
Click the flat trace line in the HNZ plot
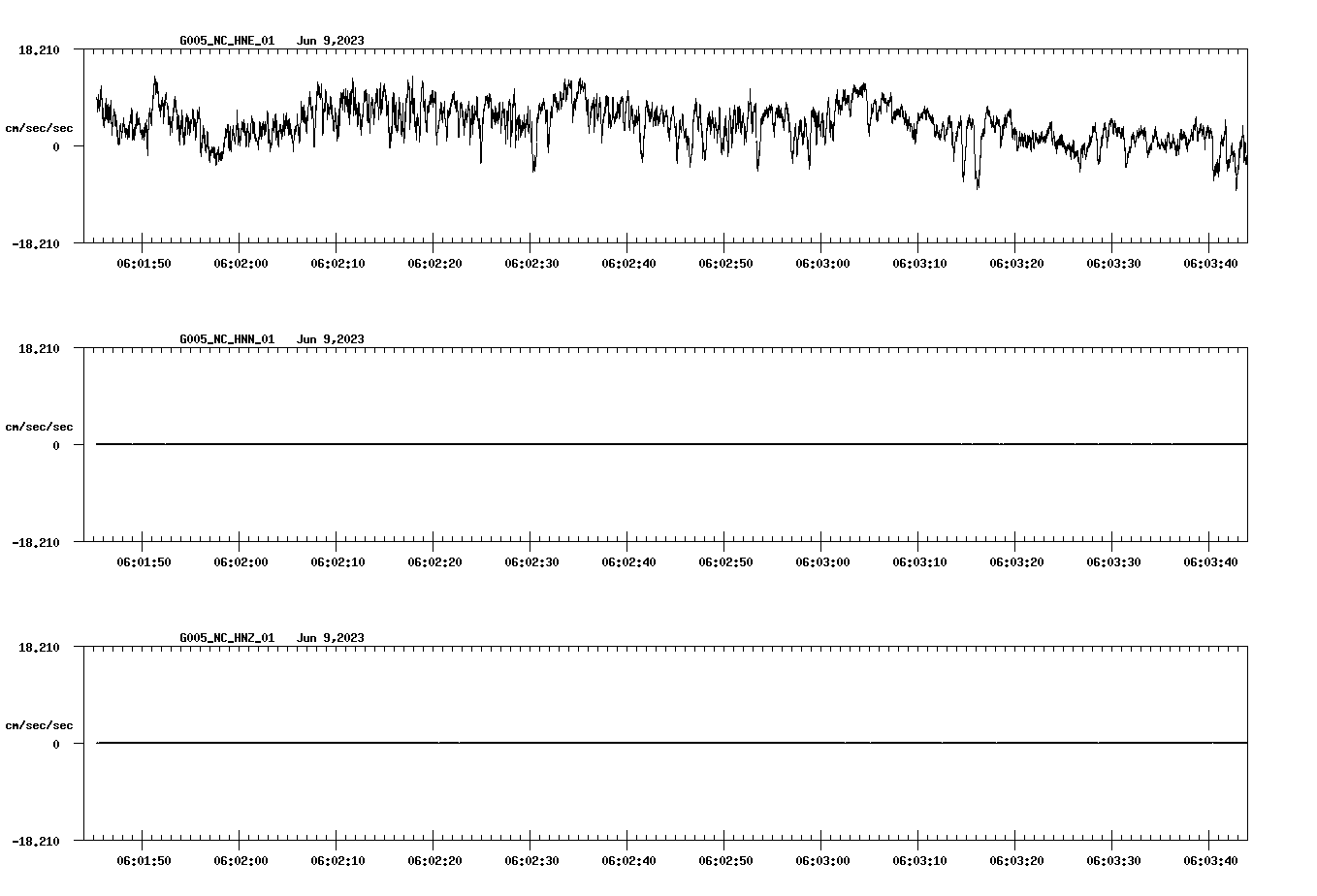pos(671,743)
